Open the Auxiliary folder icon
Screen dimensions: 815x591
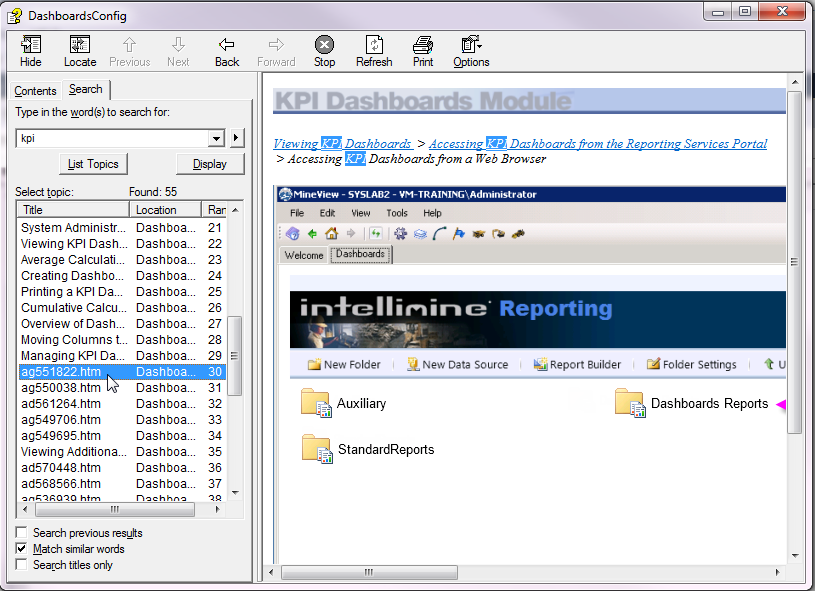coord(316,403)
